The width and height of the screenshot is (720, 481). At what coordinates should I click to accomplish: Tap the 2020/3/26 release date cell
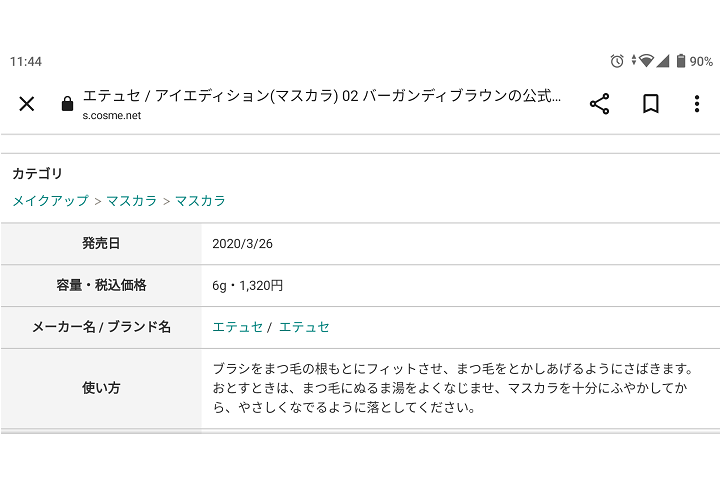(461, 244)
